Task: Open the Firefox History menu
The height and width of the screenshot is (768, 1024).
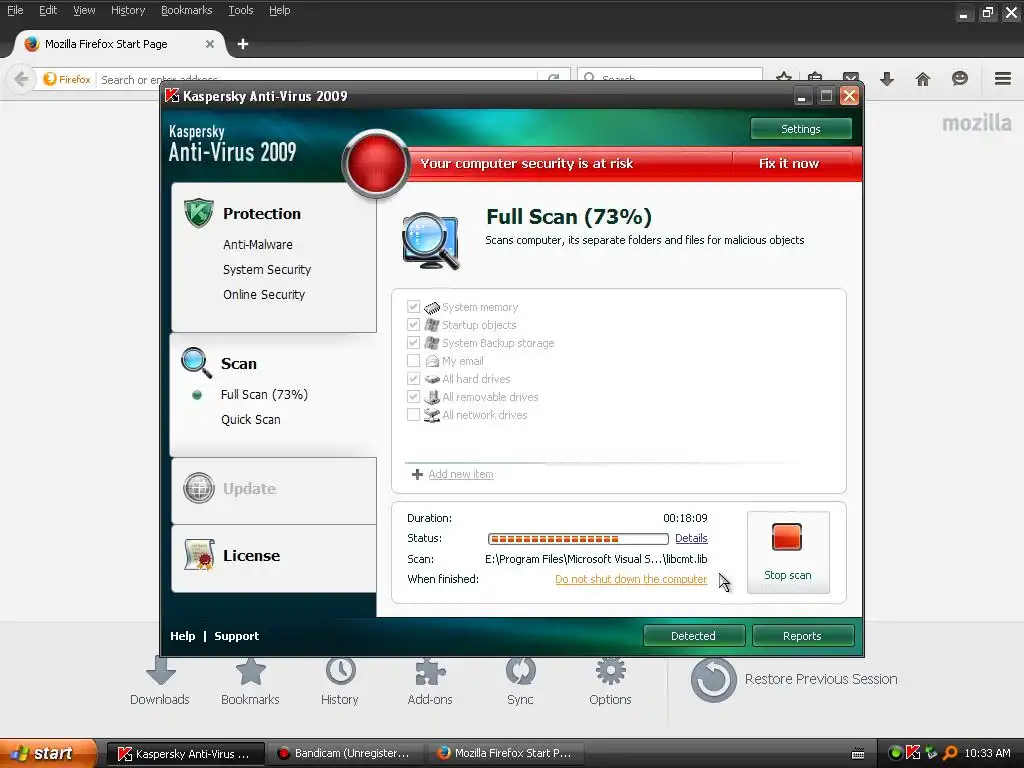Action: click(128, 10)
